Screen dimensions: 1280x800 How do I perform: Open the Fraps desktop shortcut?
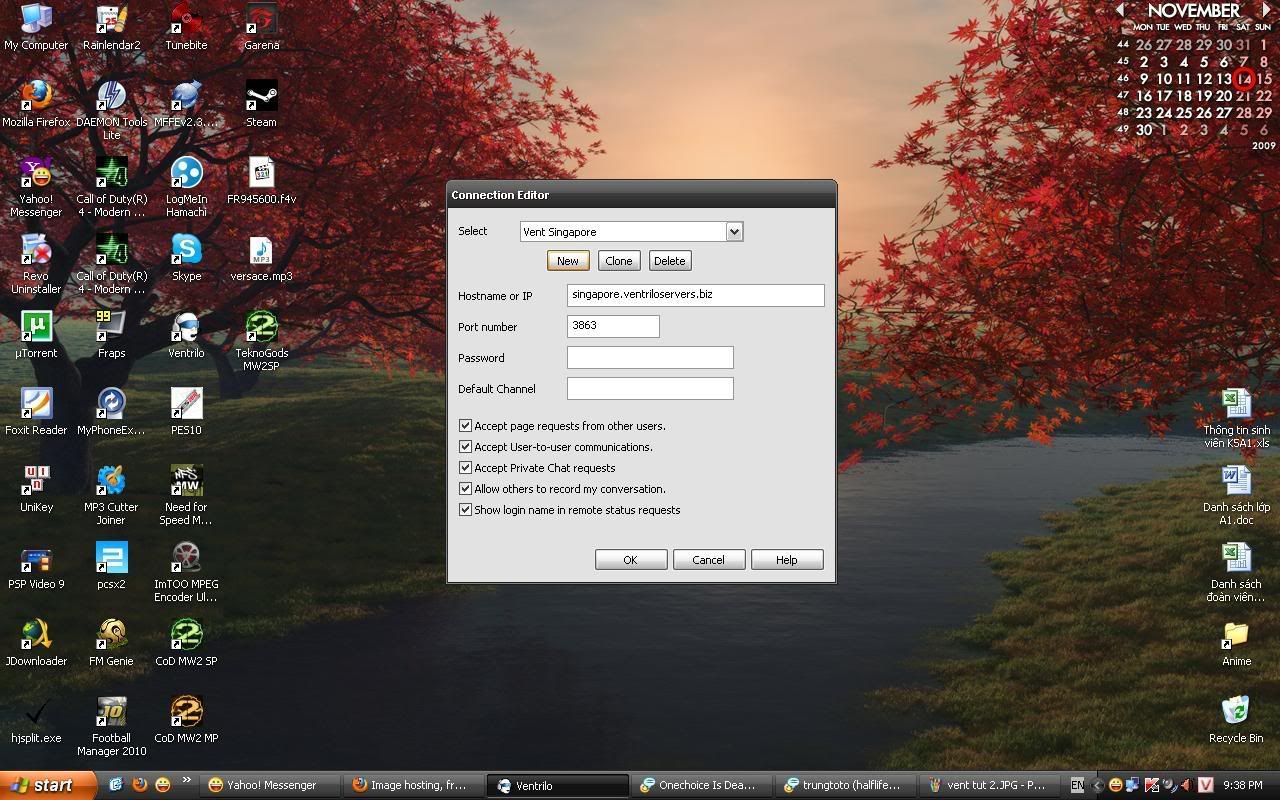tap(111, 335)
